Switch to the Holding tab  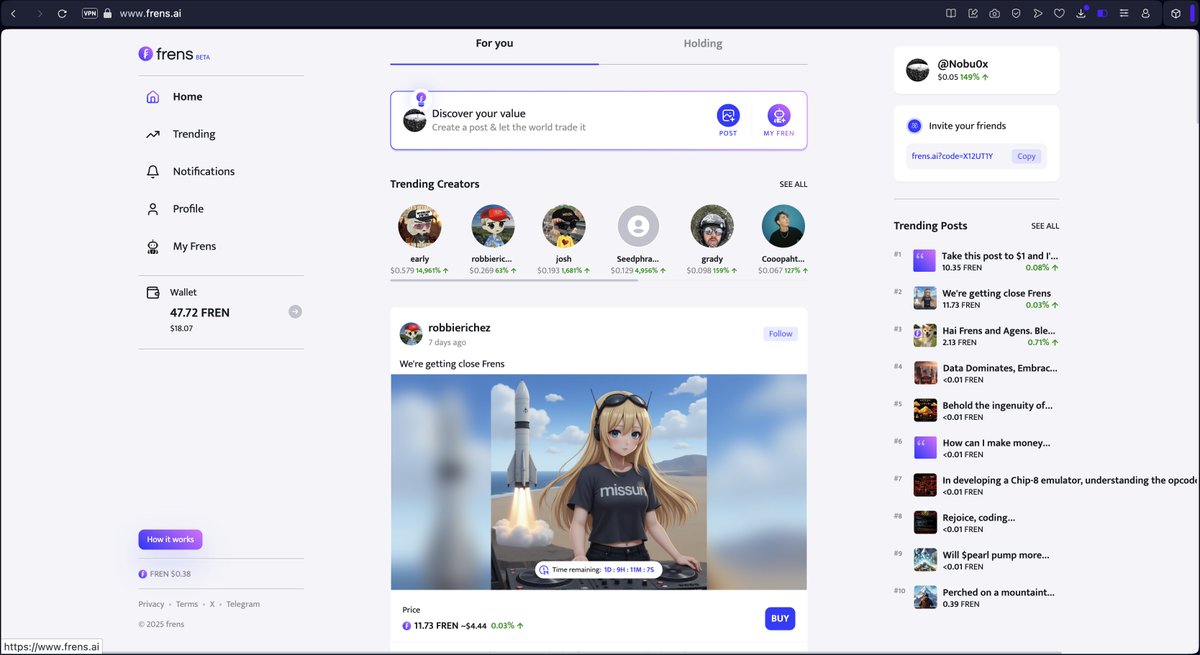click(x=703, y=44)
